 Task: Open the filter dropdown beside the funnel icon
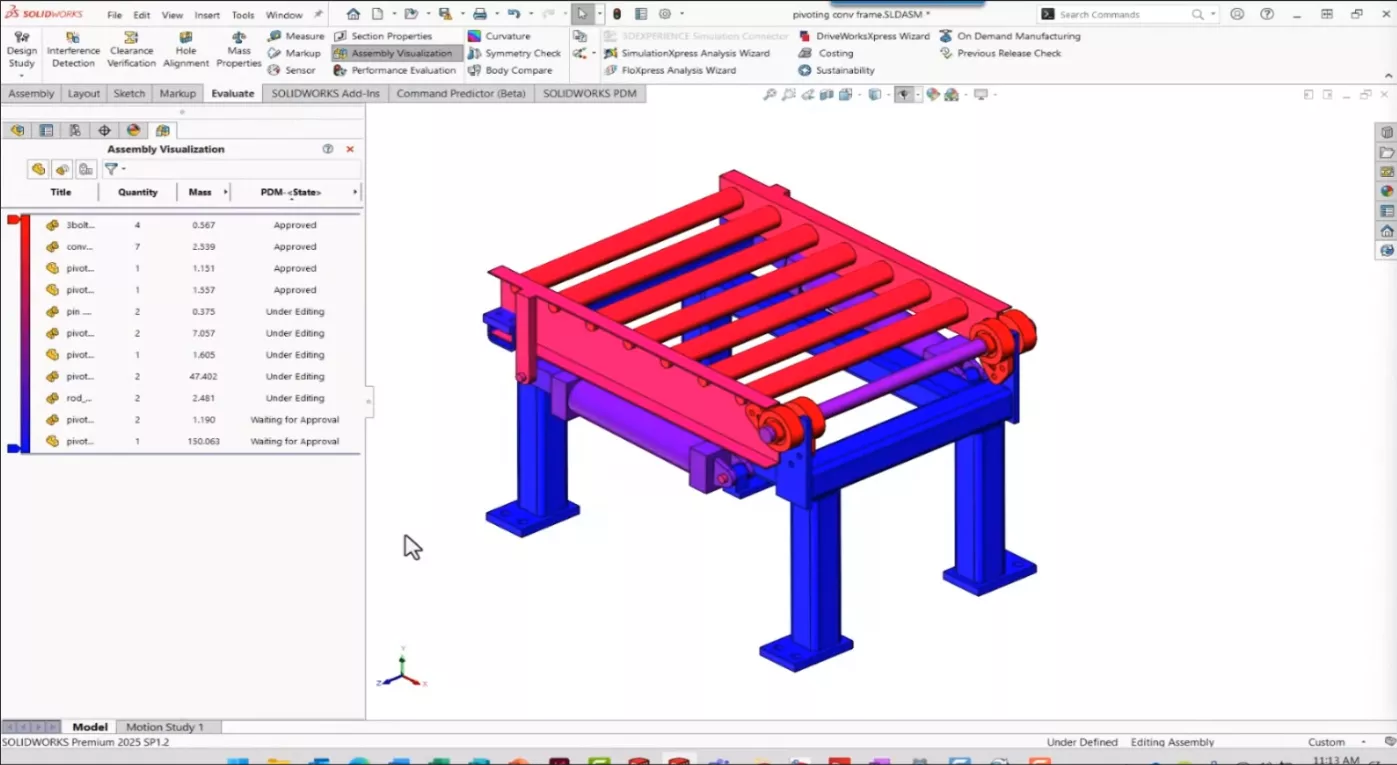point(123,169)
